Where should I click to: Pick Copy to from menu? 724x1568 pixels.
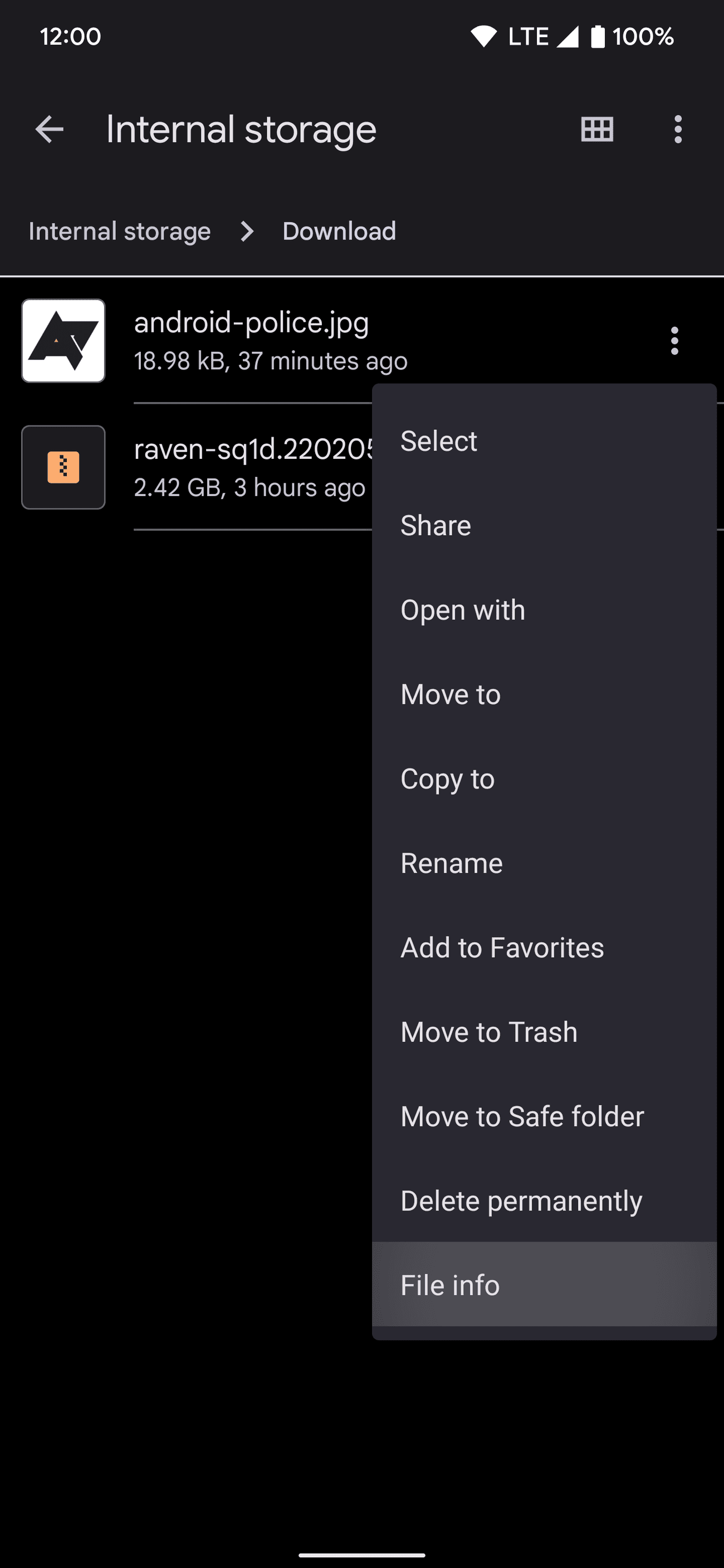(x=447, y=779)
